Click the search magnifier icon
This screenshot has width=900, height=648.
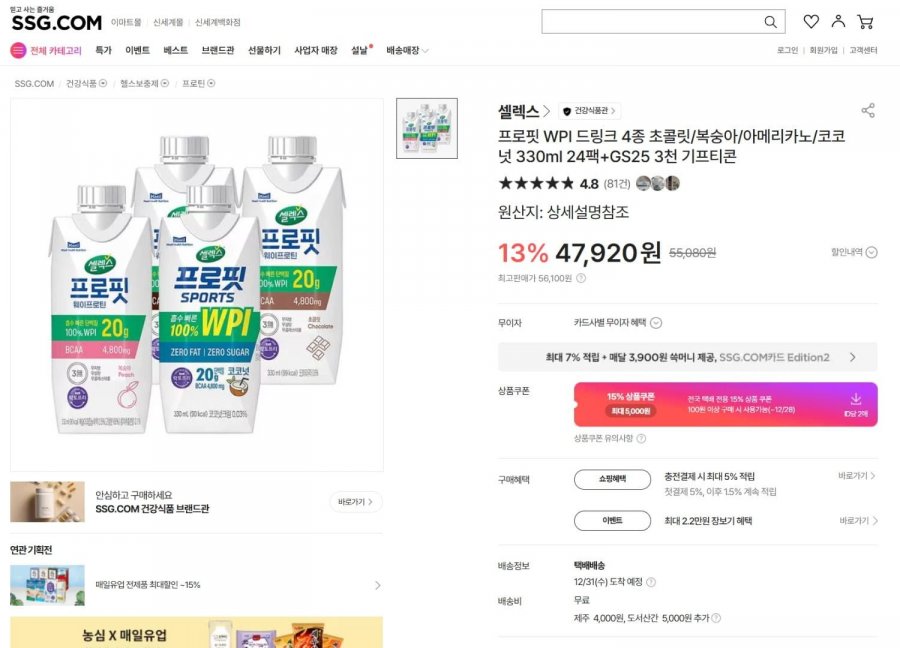770,22
